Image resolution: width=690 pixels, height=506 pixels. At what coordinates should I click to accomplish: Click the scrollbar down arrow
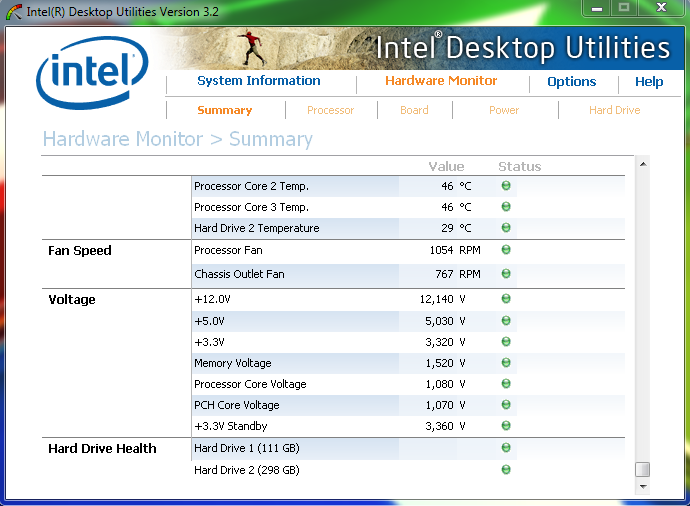(x=643, y=487)
